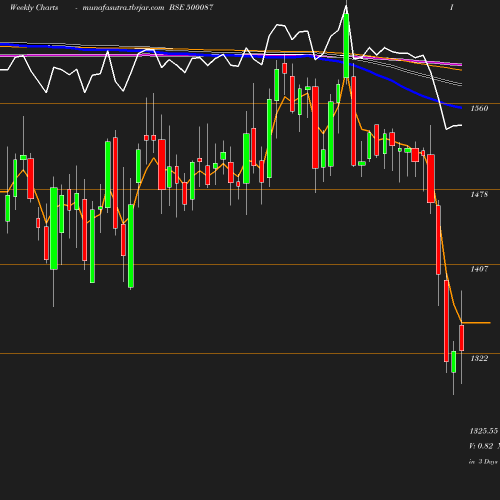Click the munafasutra.tbrjar.com watermark text
500x500 pixels.
tap(123, 7)
